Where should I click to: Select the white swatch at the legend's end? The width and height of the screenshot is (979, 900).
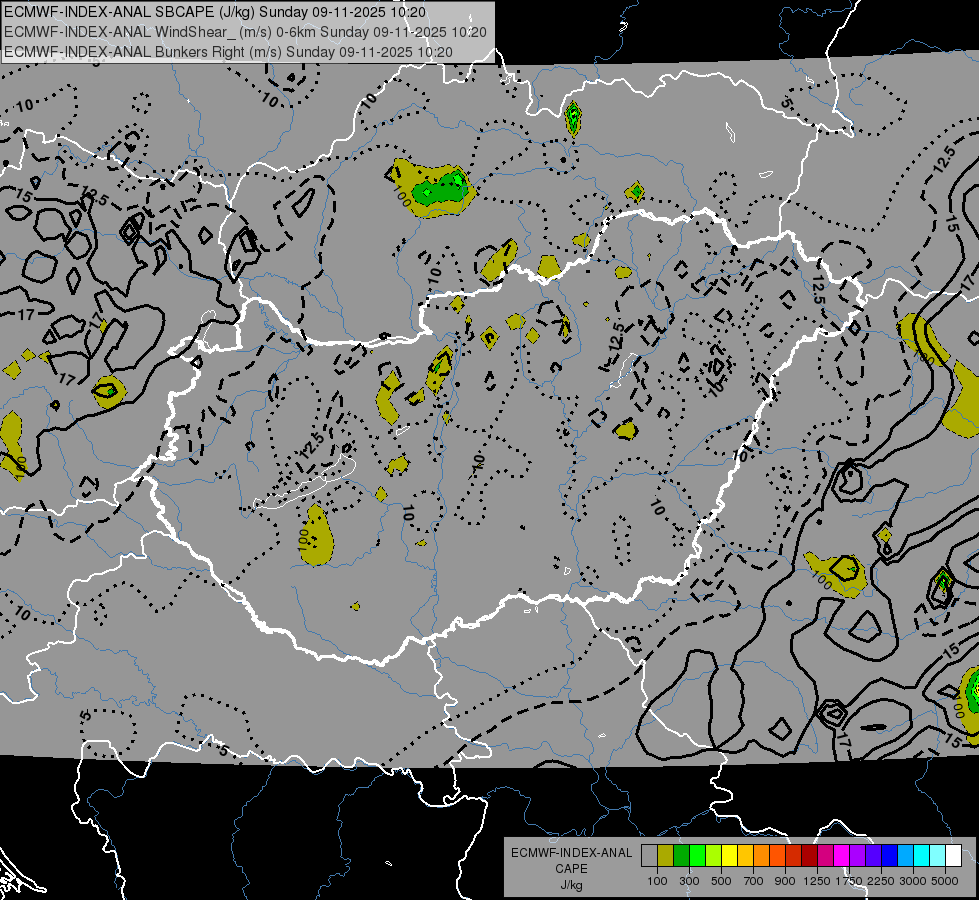click(x=953, y=855)
